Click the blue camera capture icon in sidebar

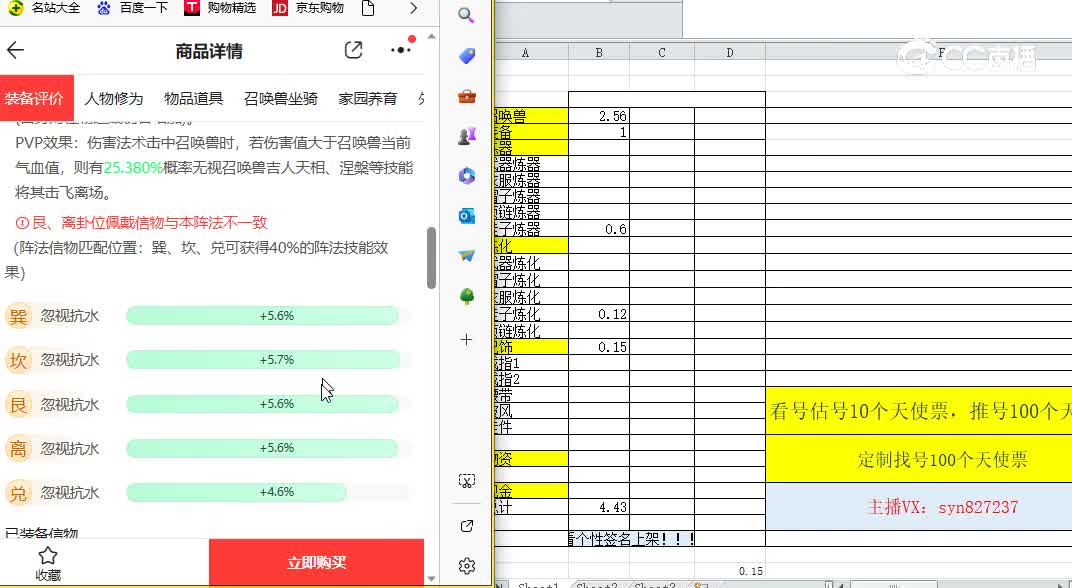[x=466, y=215]
